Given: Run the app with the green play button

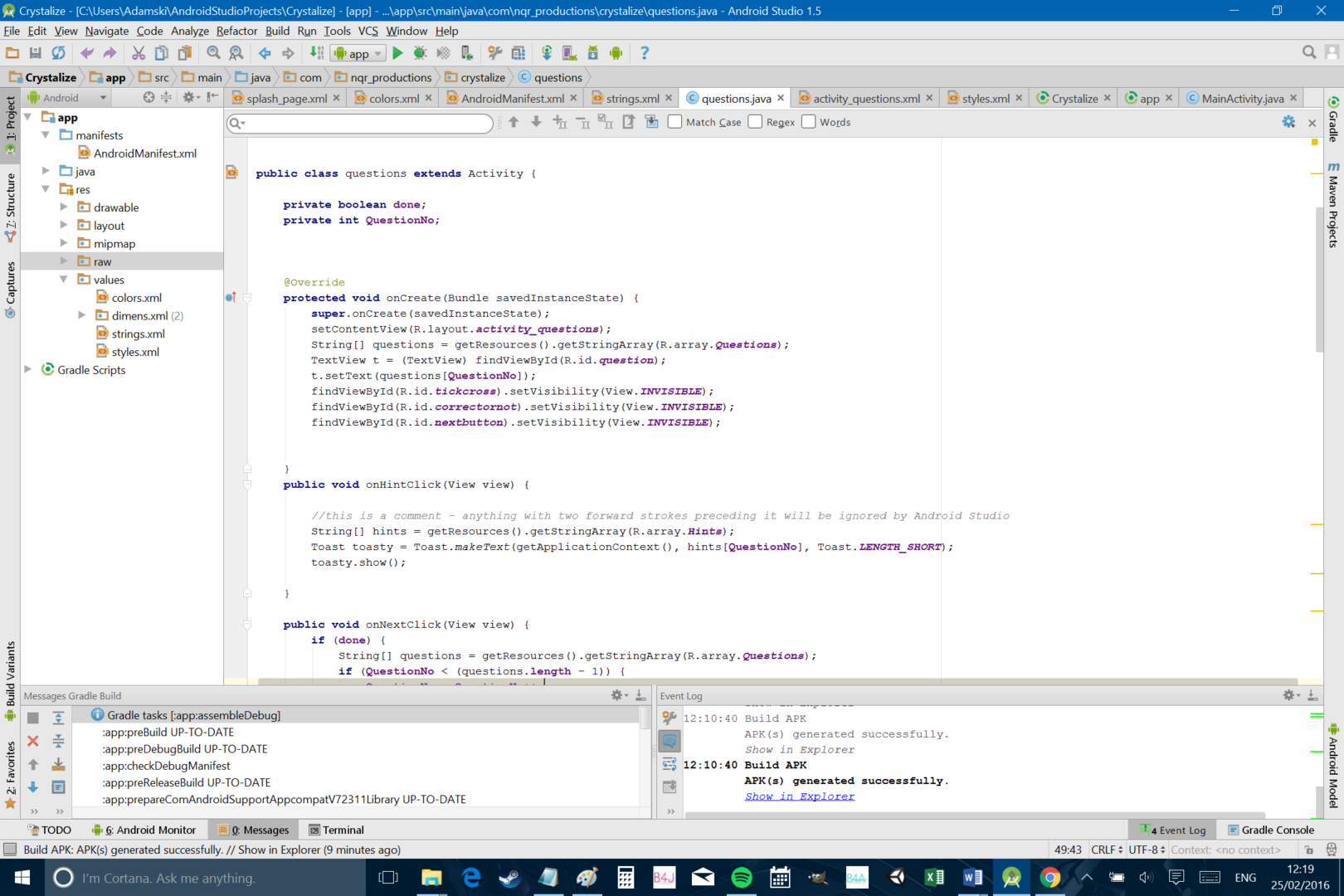Looking at the screenshot, I should (x=397, y=53).
